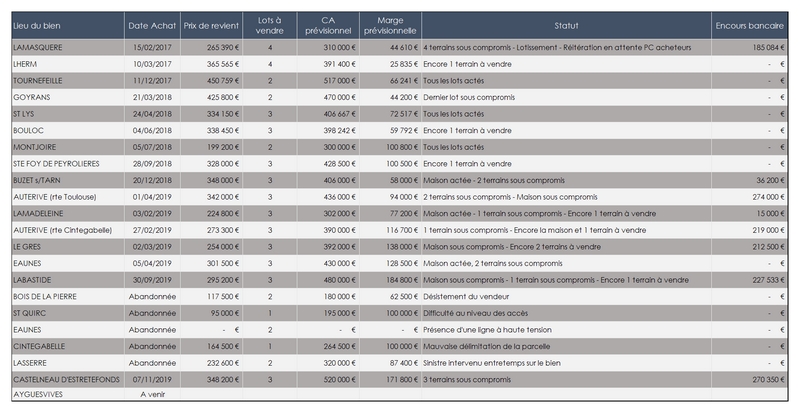This screenshot has height=413, width=800.
Task: Select the LAMASQUERE cell
Action: click(68, 47)
